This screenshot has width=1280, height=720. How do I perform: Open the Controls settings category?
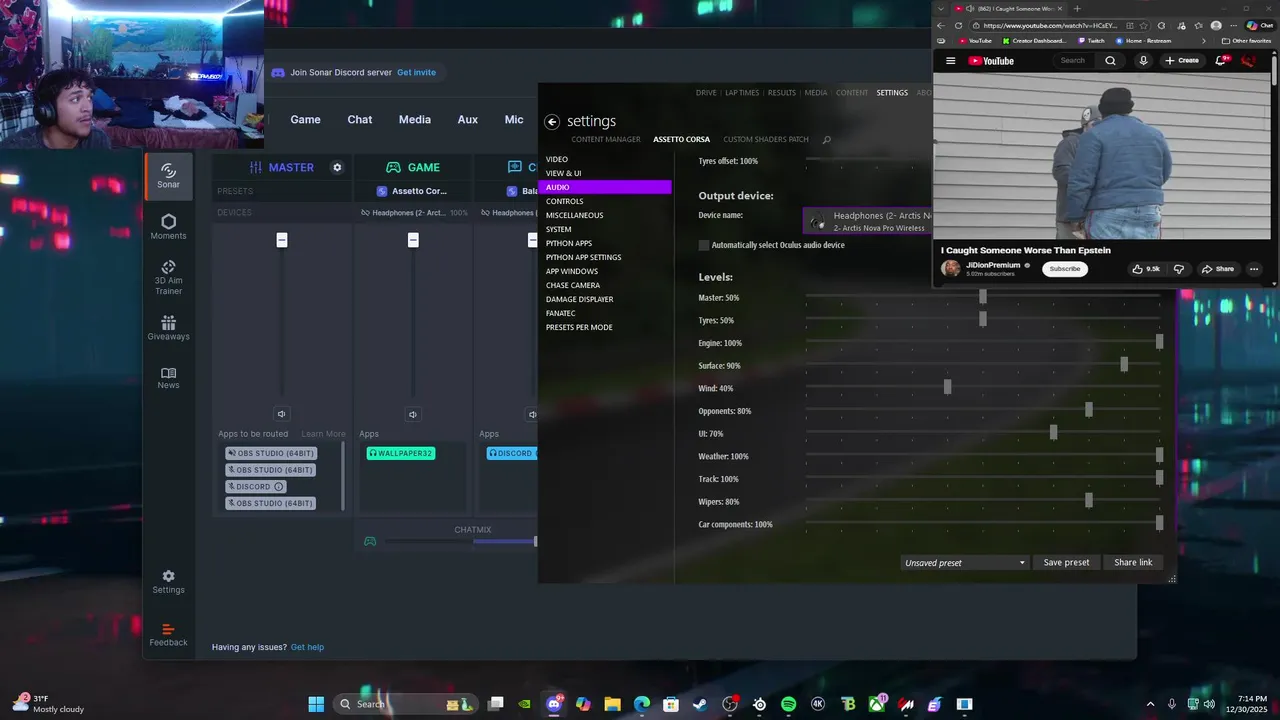click(564, 202)
